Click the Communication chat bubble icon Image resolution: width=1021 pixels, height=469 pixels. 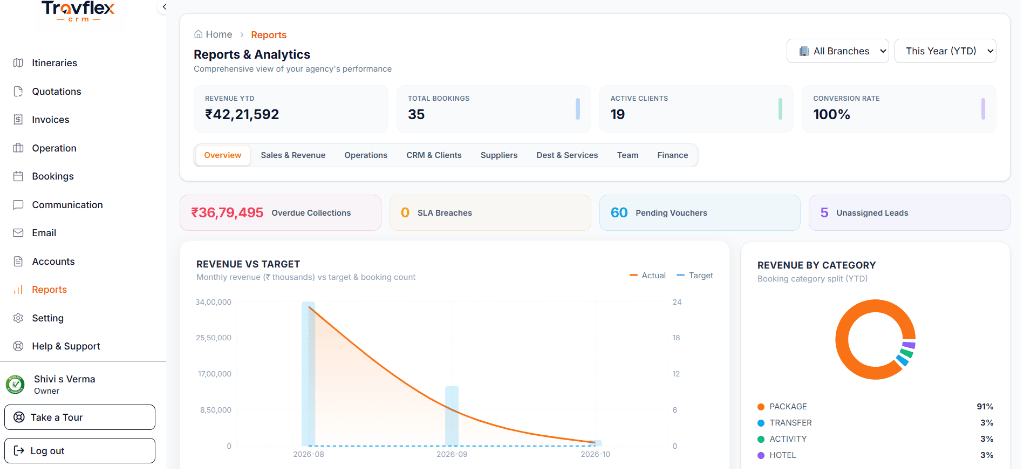click(x=18, y=205)
